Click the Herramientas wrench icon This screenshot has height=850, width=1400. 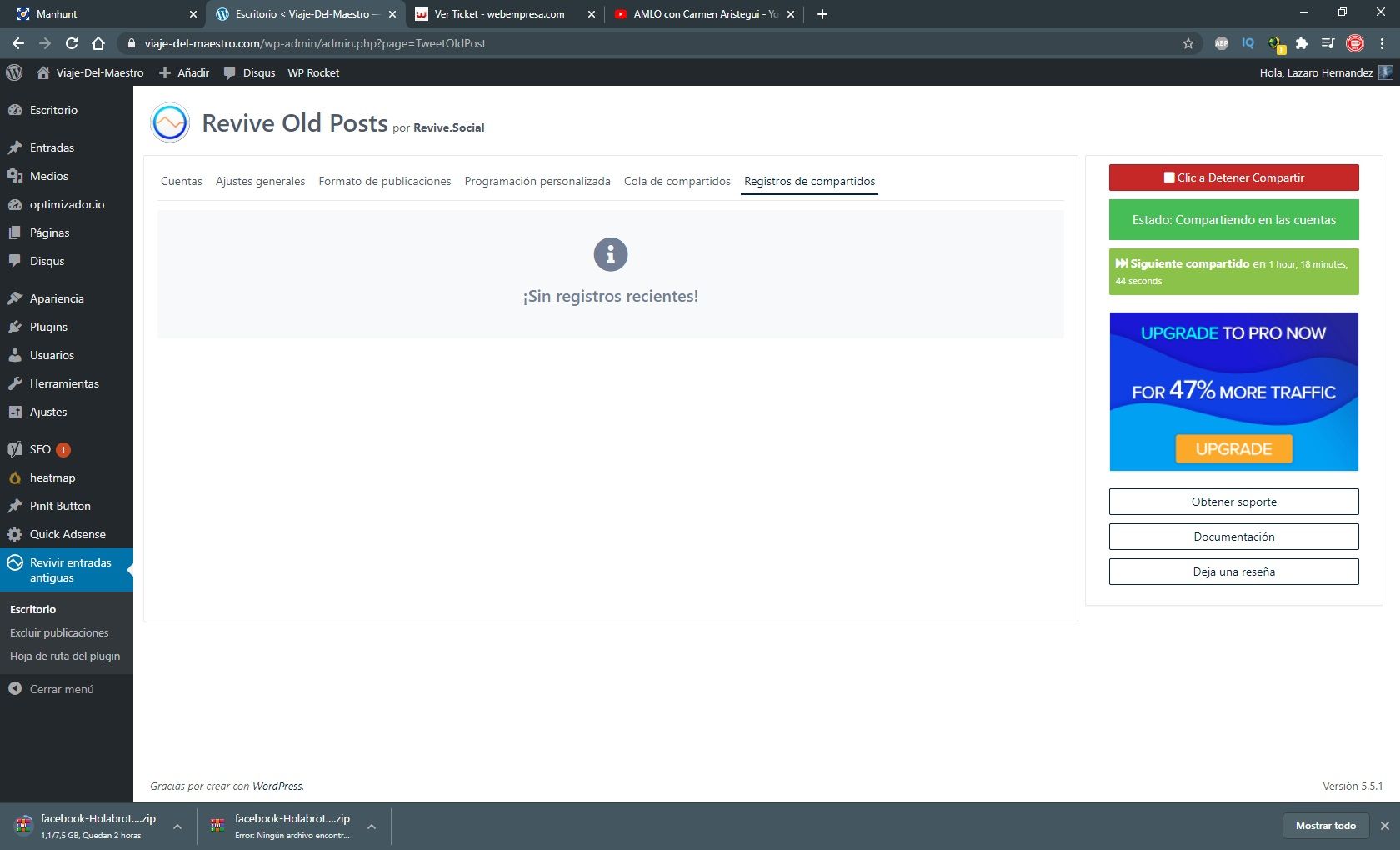pyautogui.click(x=14, y=383)
